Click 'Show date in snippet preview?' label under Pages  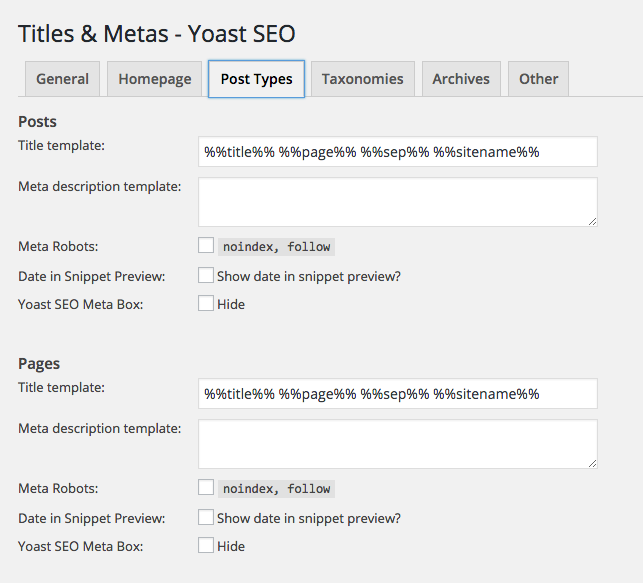pyautogui.click(x=309, y=518)
